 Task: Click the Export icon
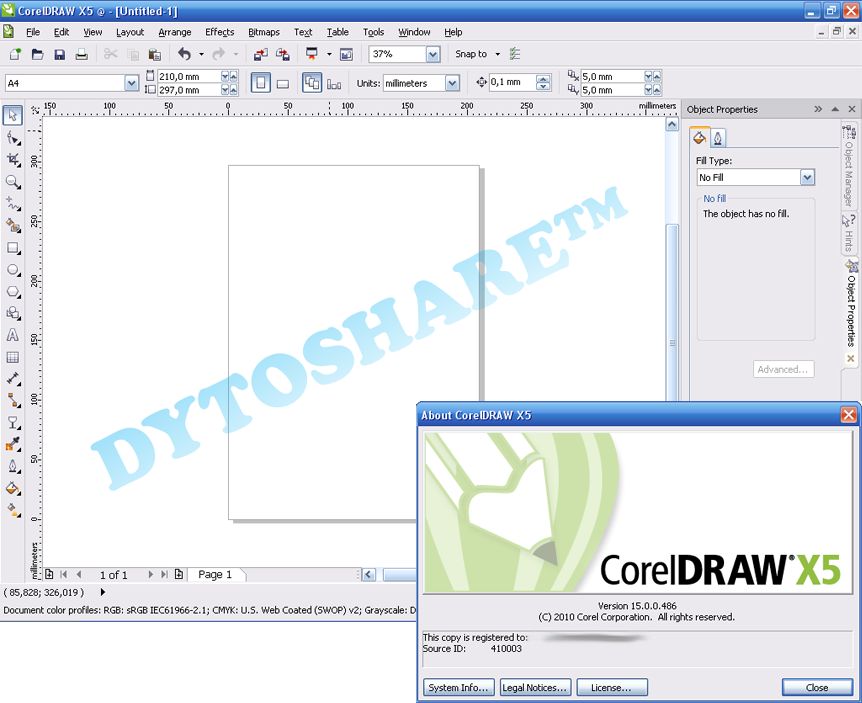click(283, 54)
